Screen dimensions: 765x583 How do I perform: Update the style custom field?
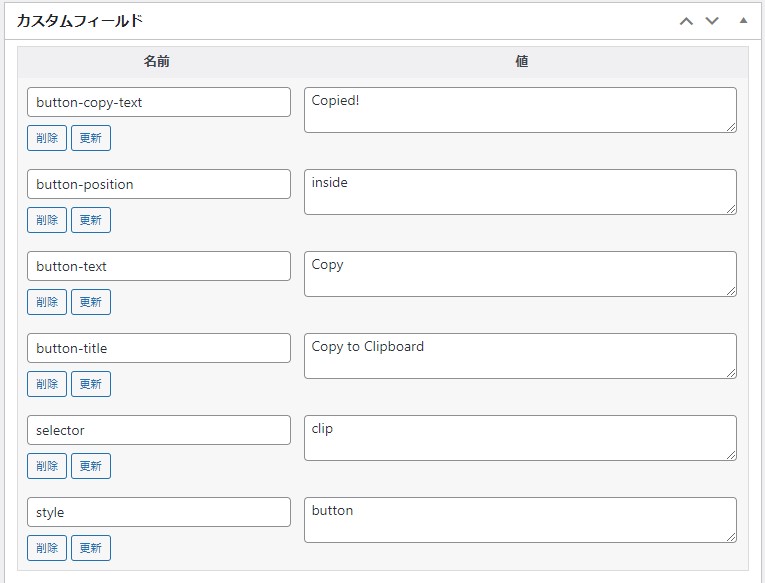coord(91,548)
